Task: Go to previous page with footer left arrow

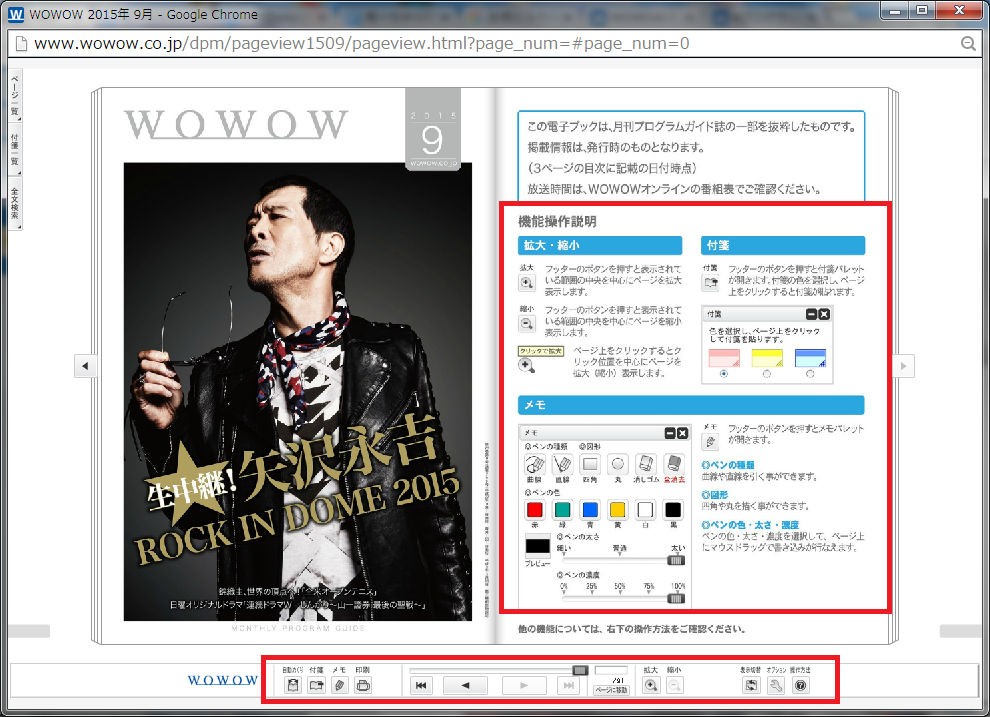Action: [465, 685]
